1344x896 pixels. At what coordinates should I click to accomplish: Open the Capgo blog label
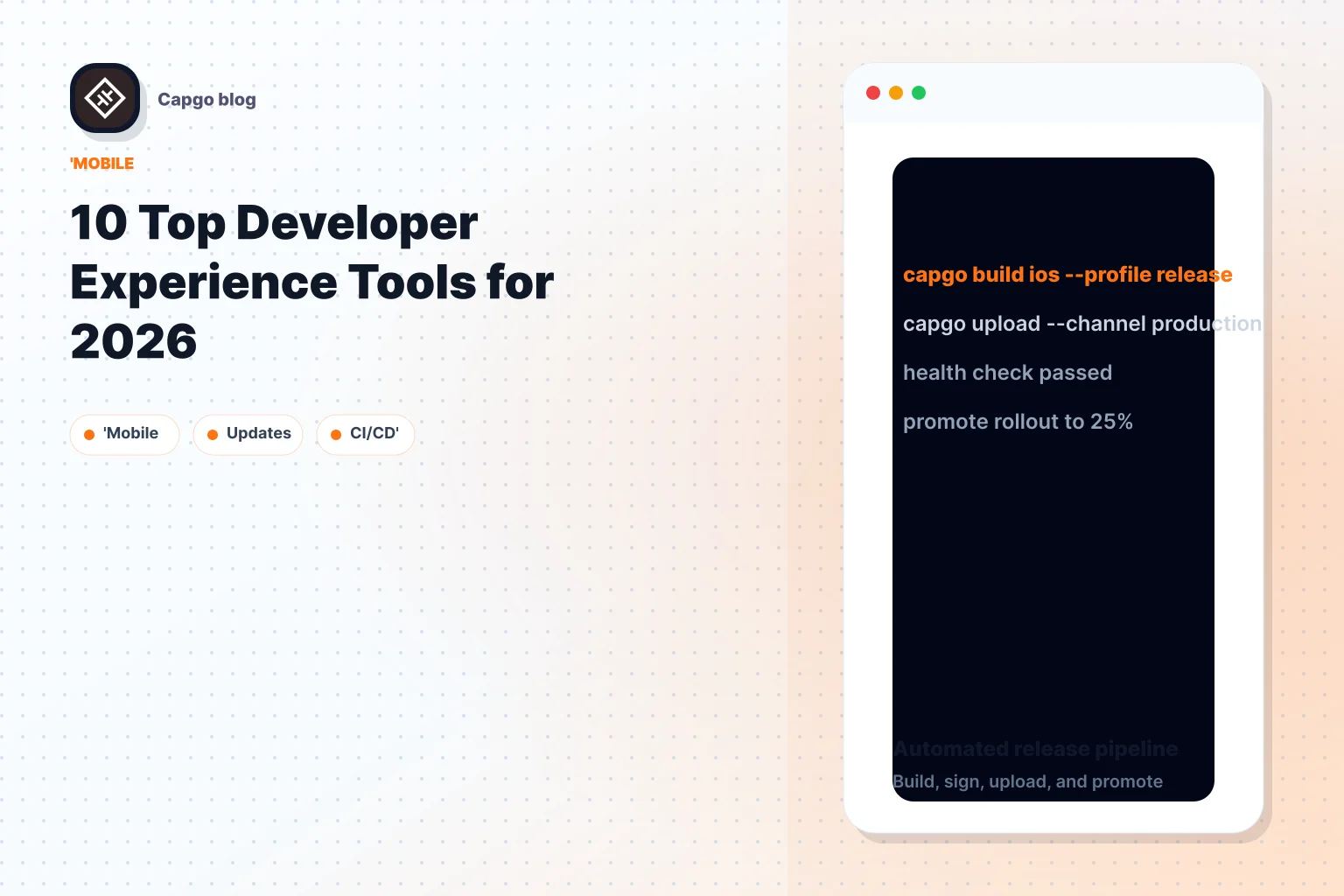206,100
